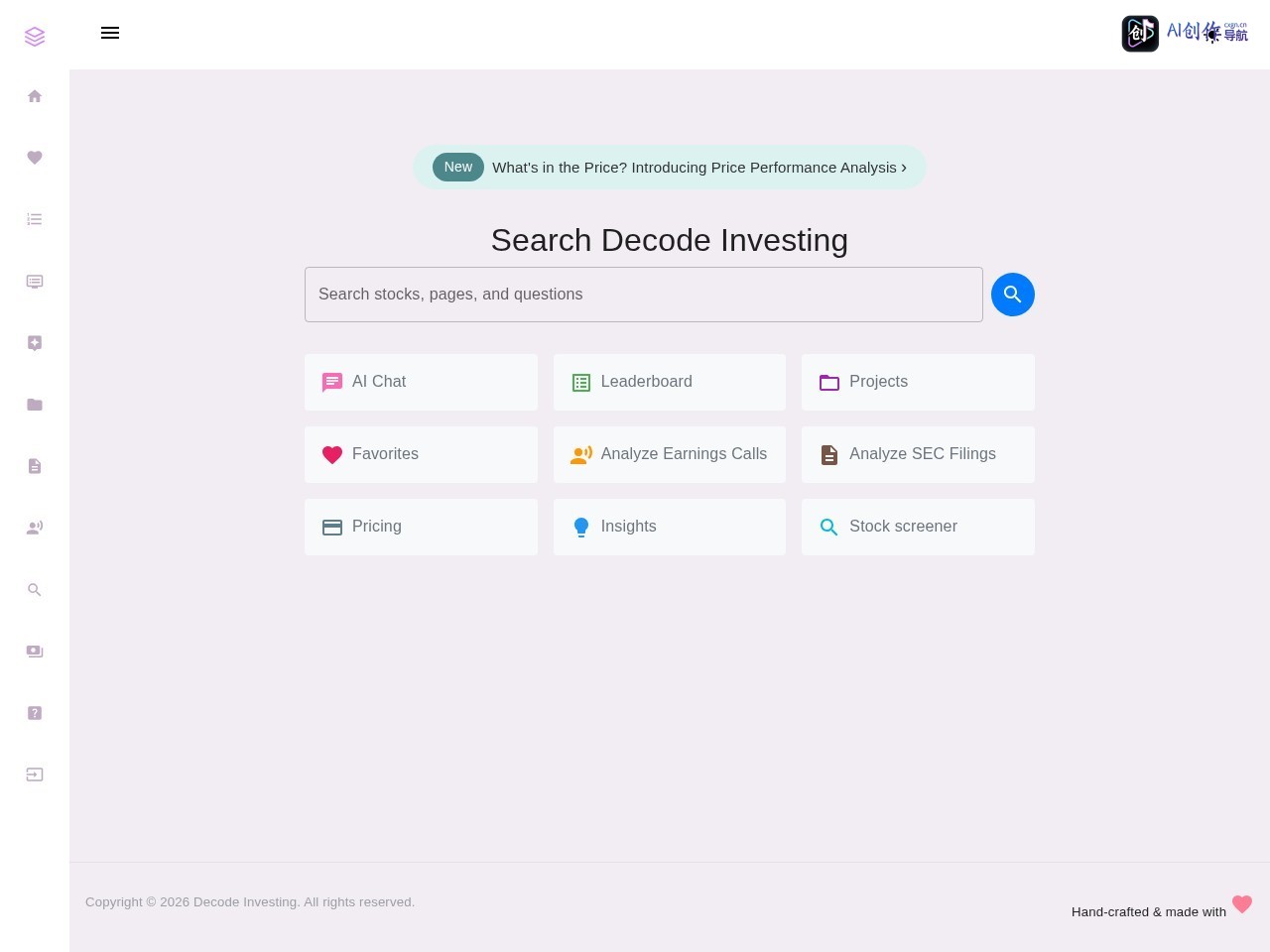
Task: Open the Price Performance Analysis announcement
Action: 670,168
